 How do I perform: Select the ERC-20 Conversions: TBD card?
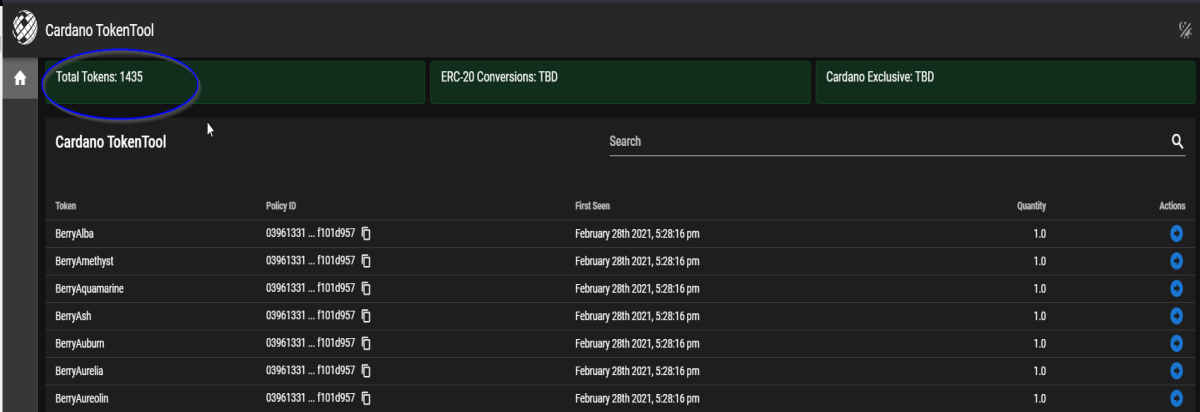(620, 83)
